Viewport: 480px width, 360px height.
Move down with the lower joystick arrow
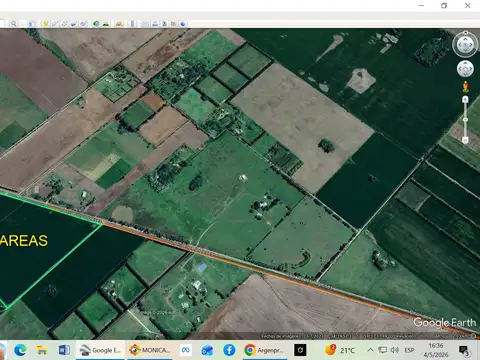click(x=465, y=74)
